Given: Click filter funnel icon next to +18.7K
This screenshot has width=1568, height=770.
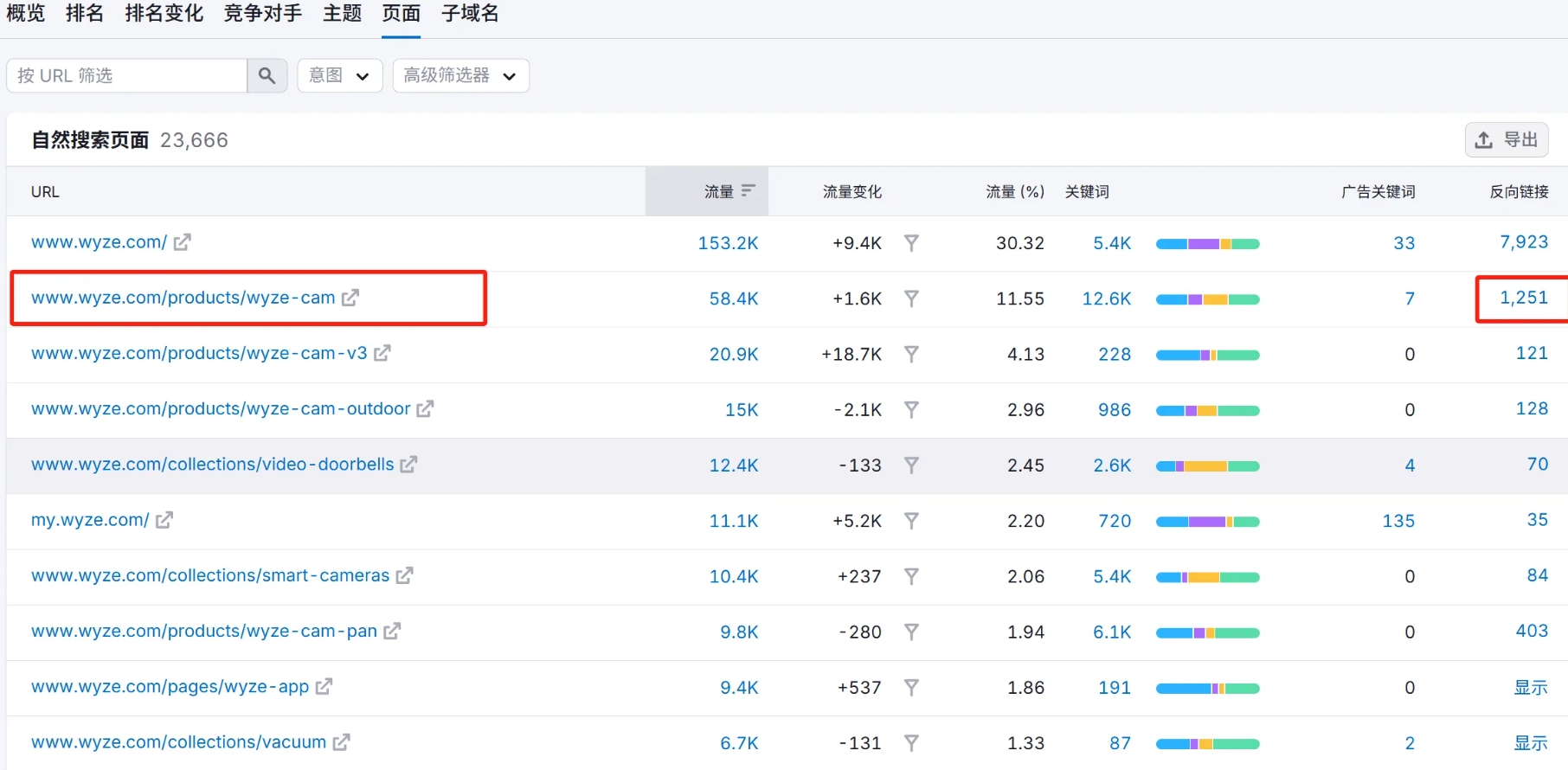Looking at the screenshot, I should pyautogui.click(x=911, y=354).
